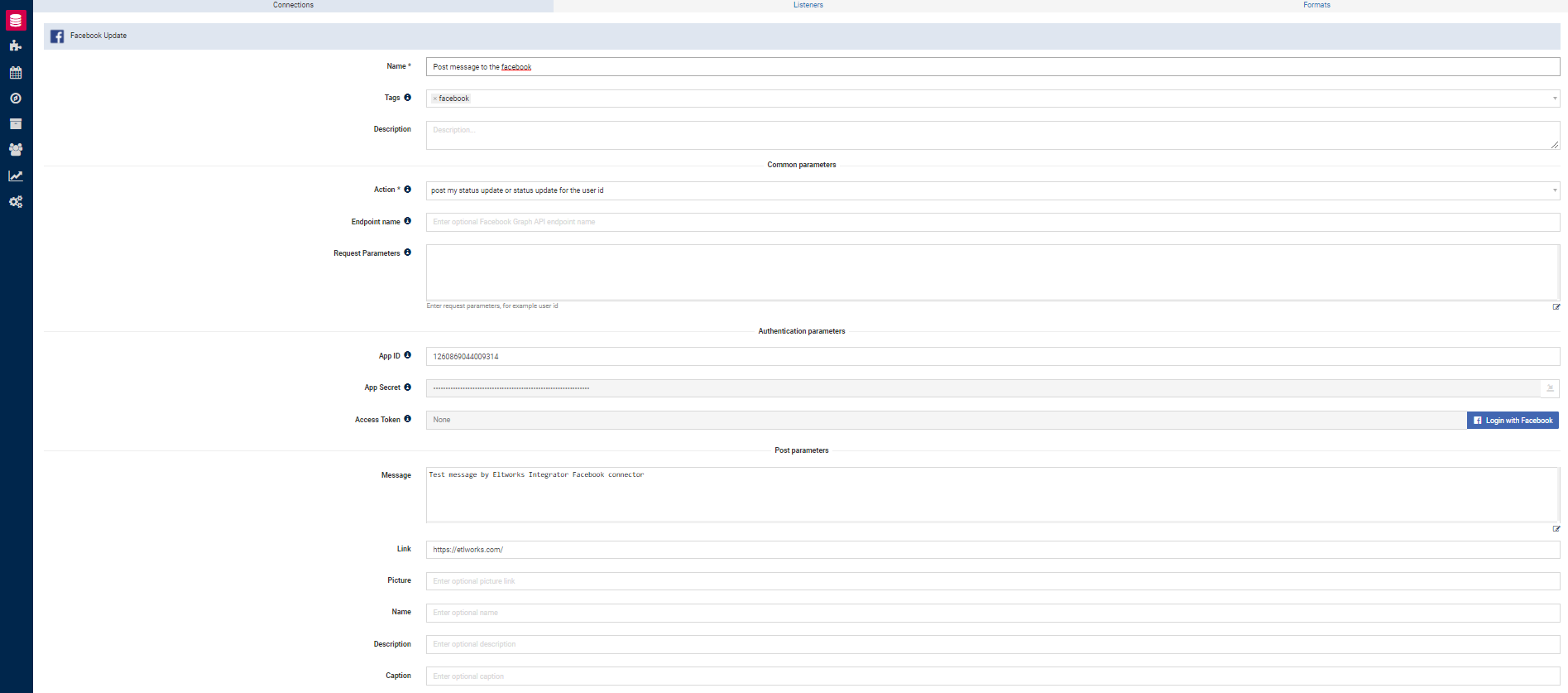1568x693 pixels.
Task: Click into the Message text editor
Action: pyautogui.click(x=993, y=495)
